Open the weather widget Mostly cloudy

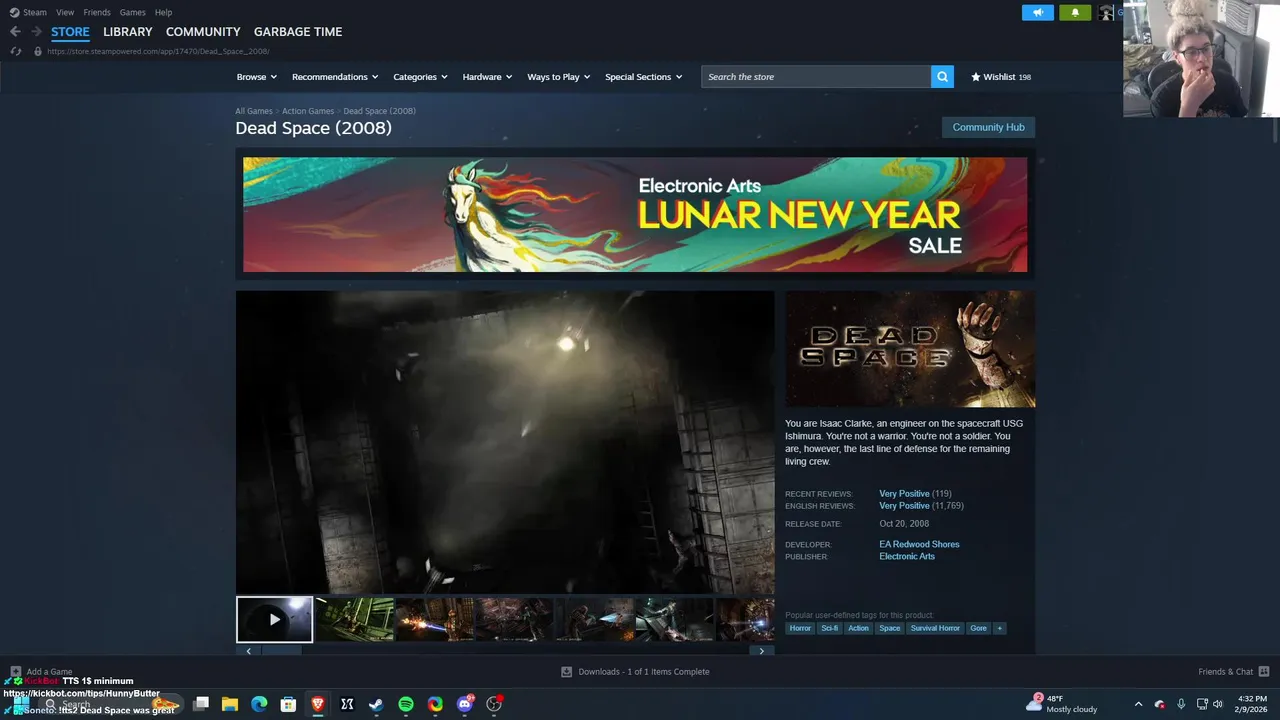tap(1063, 704)
